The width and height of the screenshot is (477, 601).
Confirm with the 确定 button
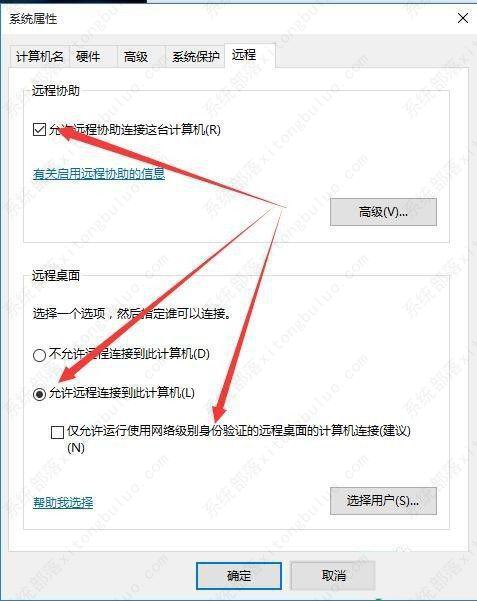tap(239, 575)
